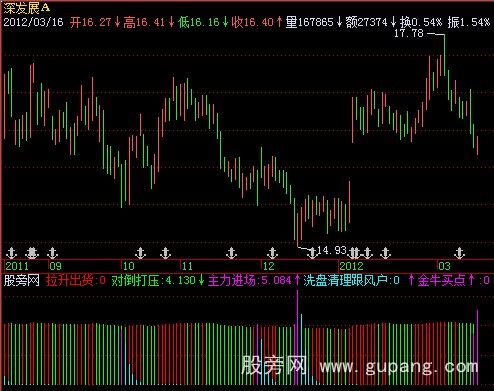Screen dimensions: 494x391
Task: Click the red 拉升出货:0 indicator label
Action: pyautogui.click(x=76, y=280)
